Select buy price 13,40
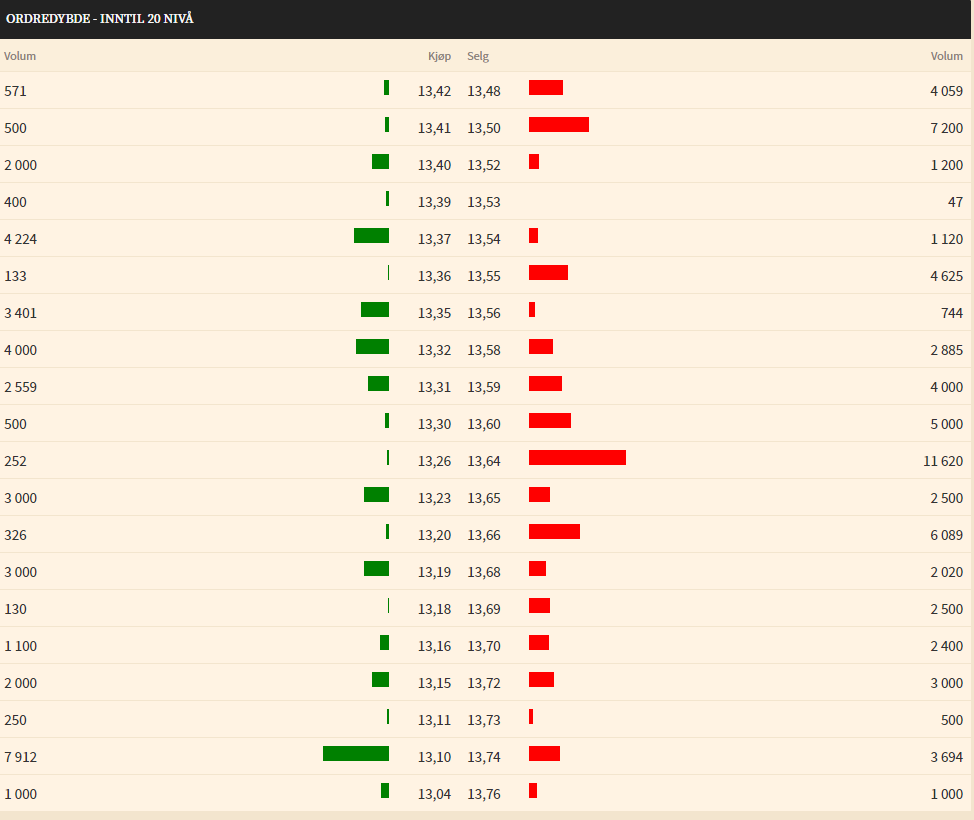The width and height of the screenshot is (974, 820). [434, 165]
